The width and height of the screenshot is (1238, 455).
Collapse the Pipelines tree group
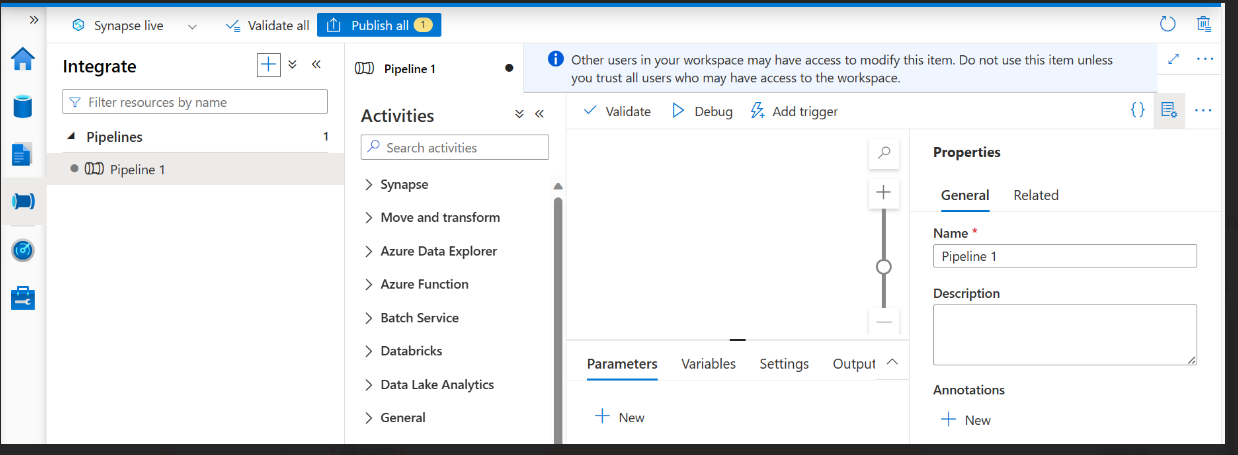[71, 137]
